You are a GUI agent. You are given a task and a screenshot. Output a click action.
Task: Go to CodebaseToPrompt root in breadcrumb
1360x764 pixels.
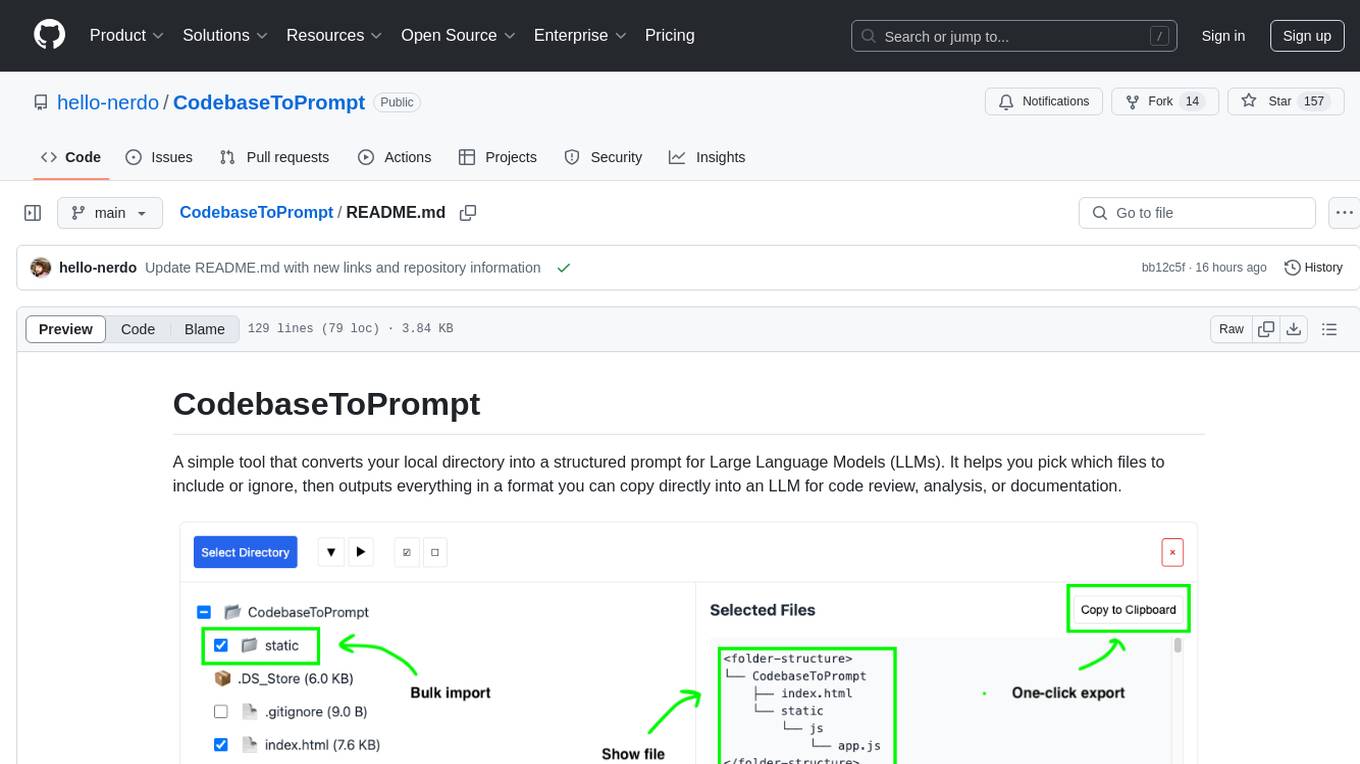256,212
